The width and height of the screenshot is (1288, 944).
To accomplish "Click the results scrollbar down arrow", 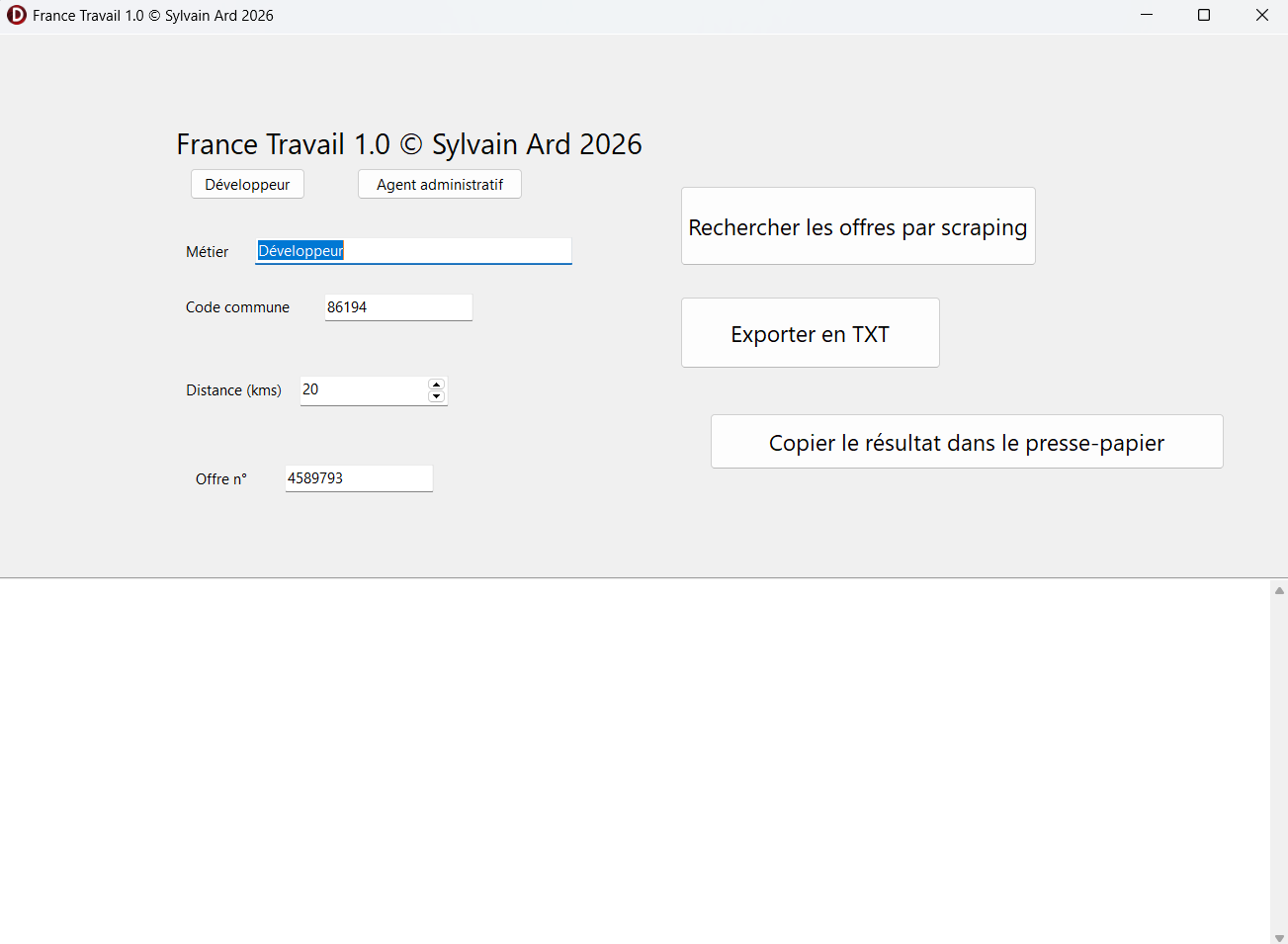I will tap(1279, 937).
